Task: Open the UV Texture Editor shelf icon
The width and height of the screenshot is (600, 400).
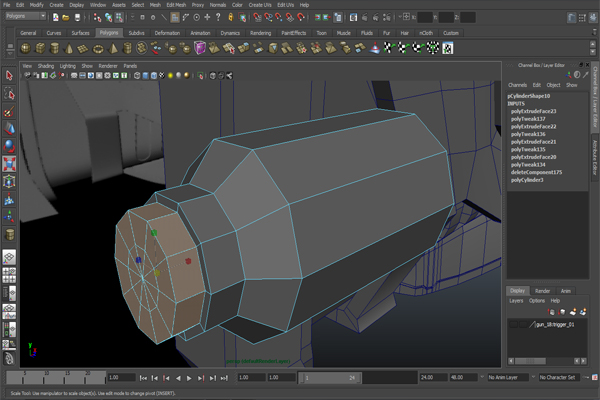Action: [x=448, y=48]
